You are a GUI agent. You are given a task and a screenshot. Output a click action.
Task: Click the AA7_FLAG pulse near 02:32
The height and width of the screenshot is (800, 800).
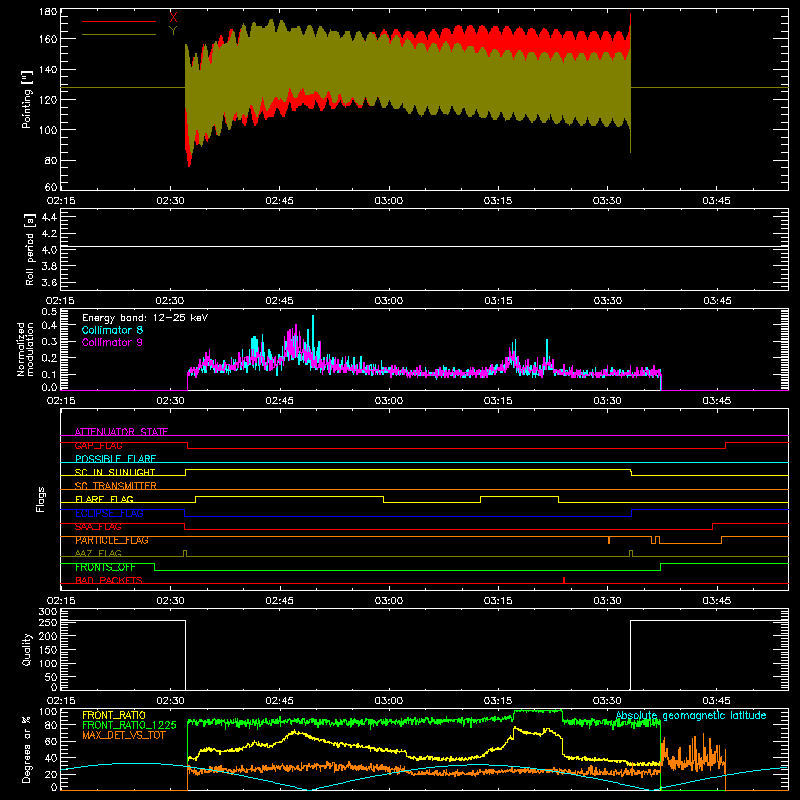[185, 553]
